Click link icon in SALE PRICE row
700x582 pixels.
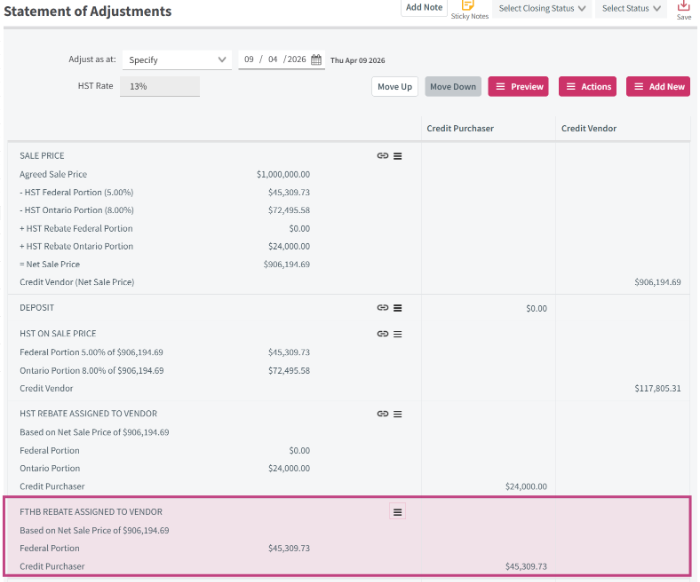pos(383,155)
